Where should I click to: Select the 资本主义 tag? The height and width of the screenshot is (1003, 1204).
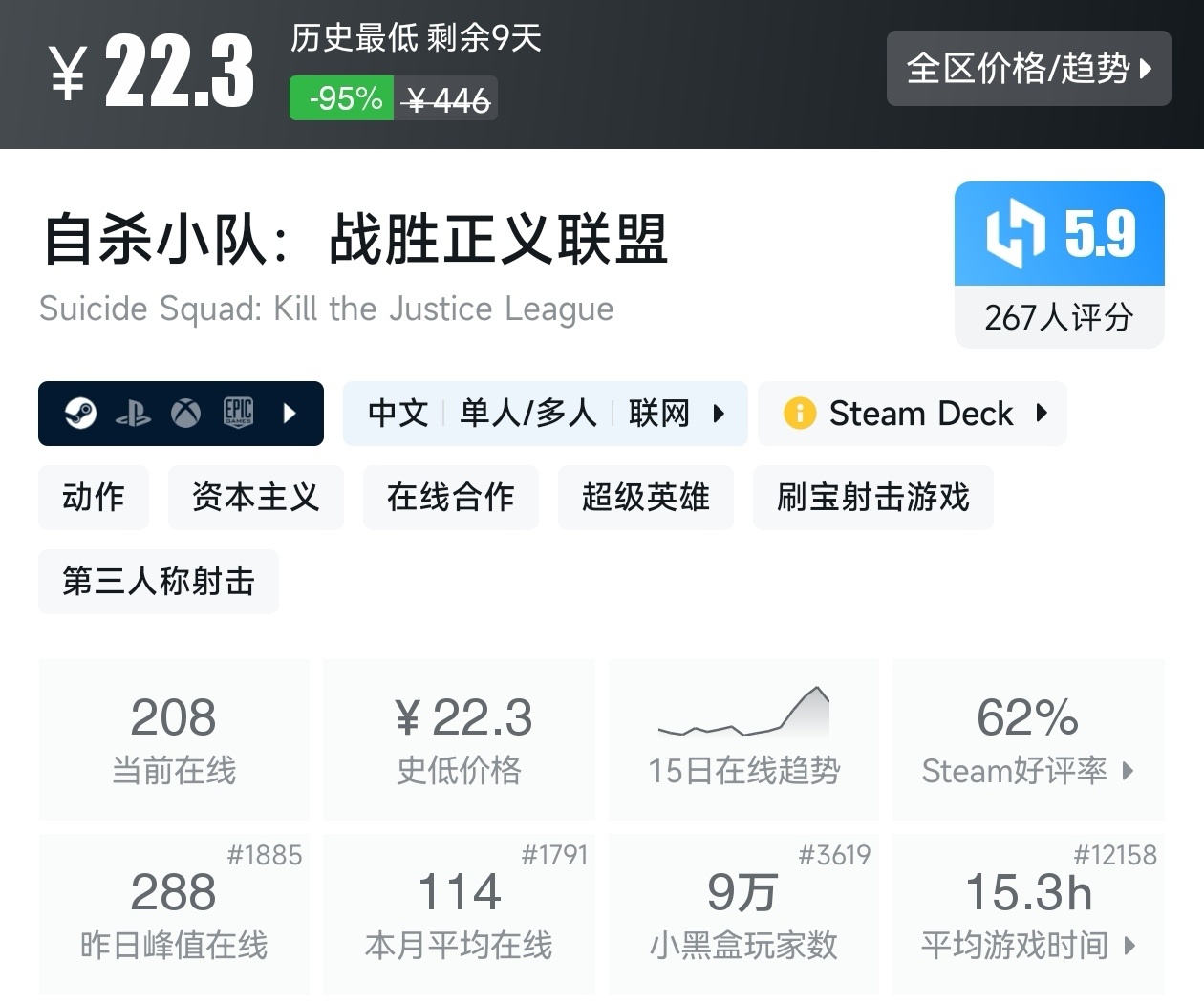pos(256,498)
